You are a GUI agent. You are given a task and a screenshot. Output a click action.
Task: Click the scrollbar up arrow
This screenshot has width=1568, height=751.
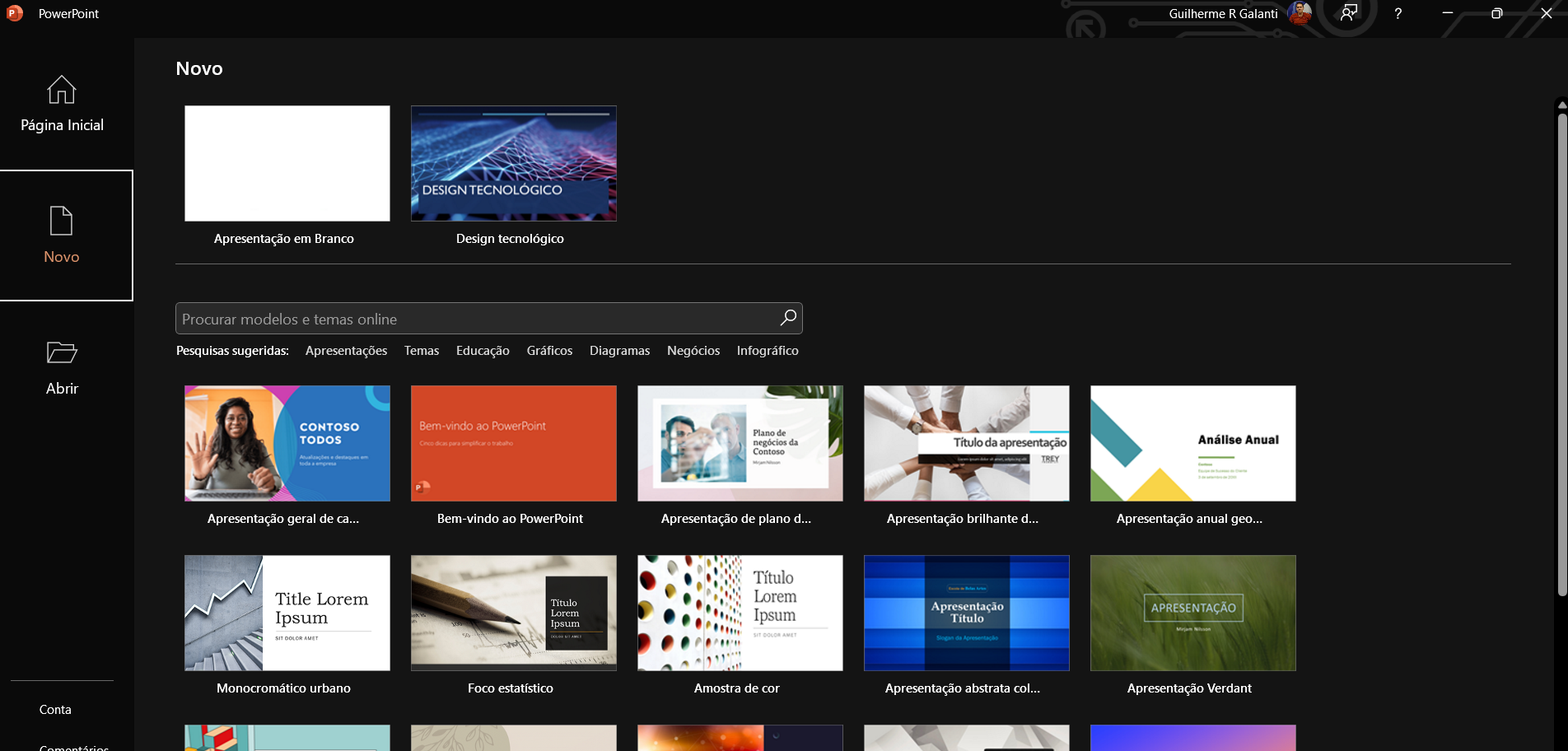pos(1562,105)
